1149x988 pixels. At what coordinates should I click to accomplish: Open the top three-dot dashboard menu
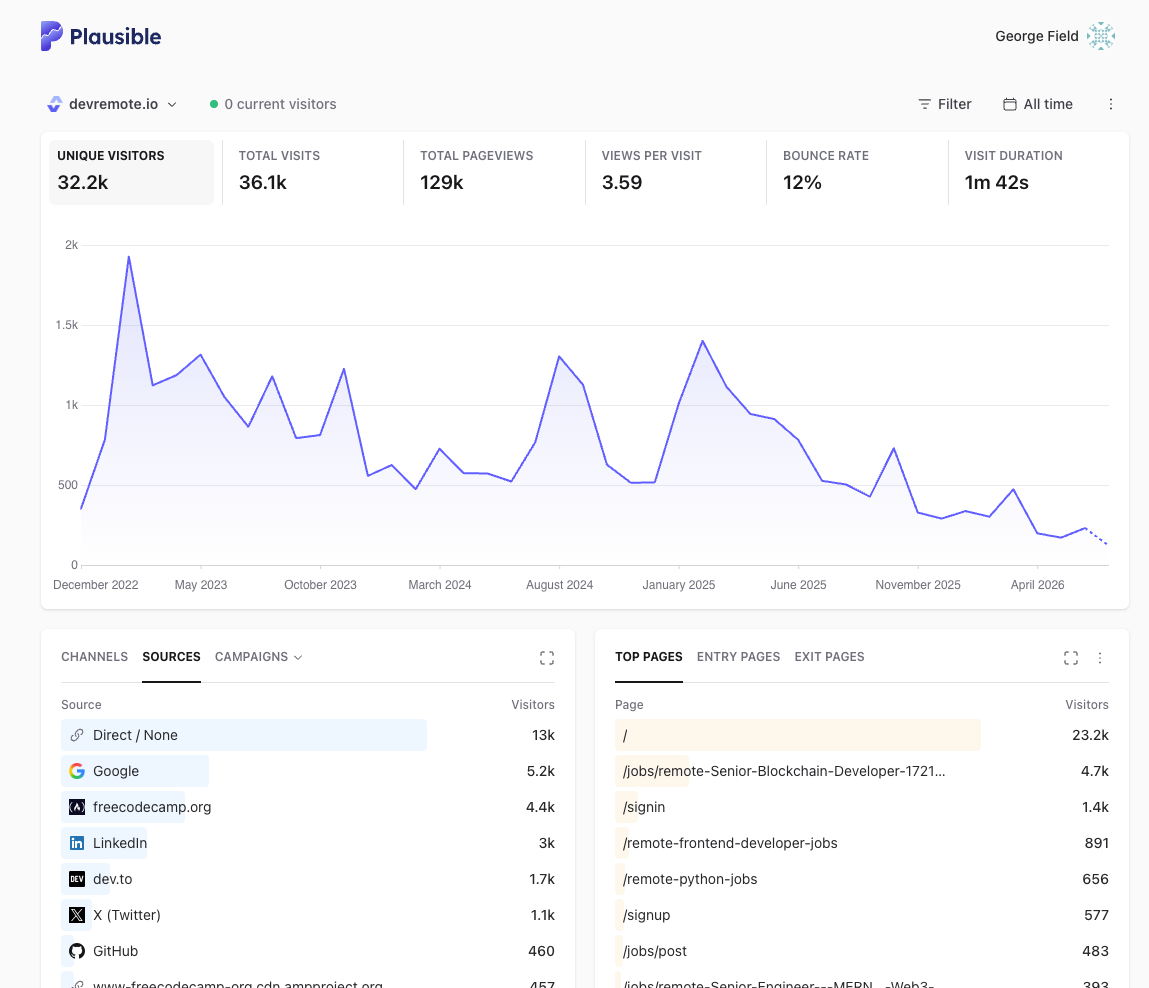point(1111,104)
